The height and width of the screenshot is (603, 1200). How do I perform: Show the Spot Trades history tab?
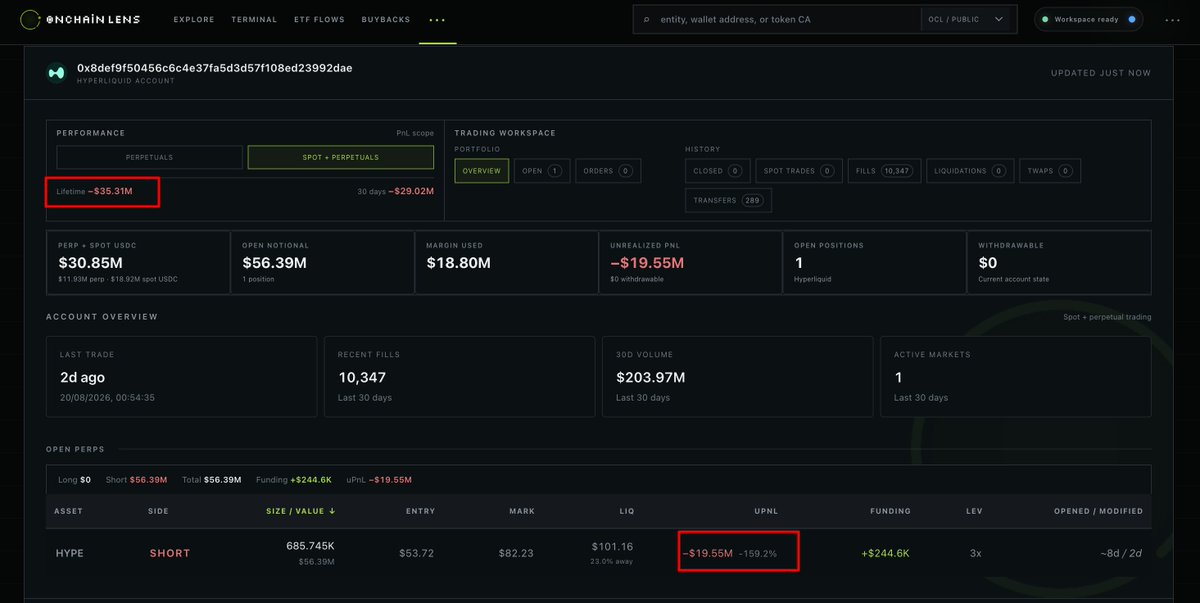tap(799, 171)
